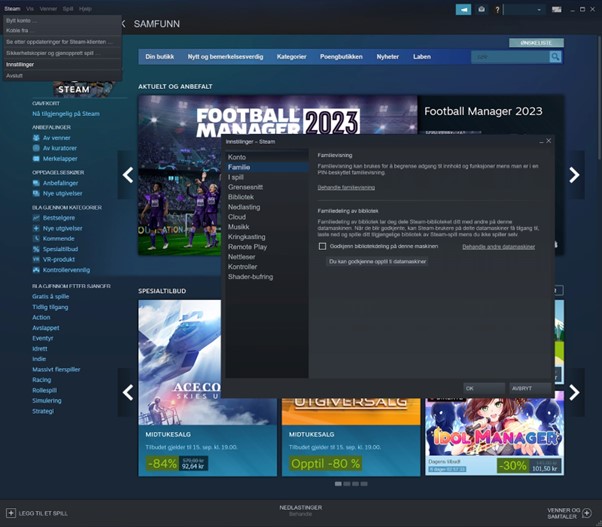Select Bibliotek settings category

pos(266,197)
